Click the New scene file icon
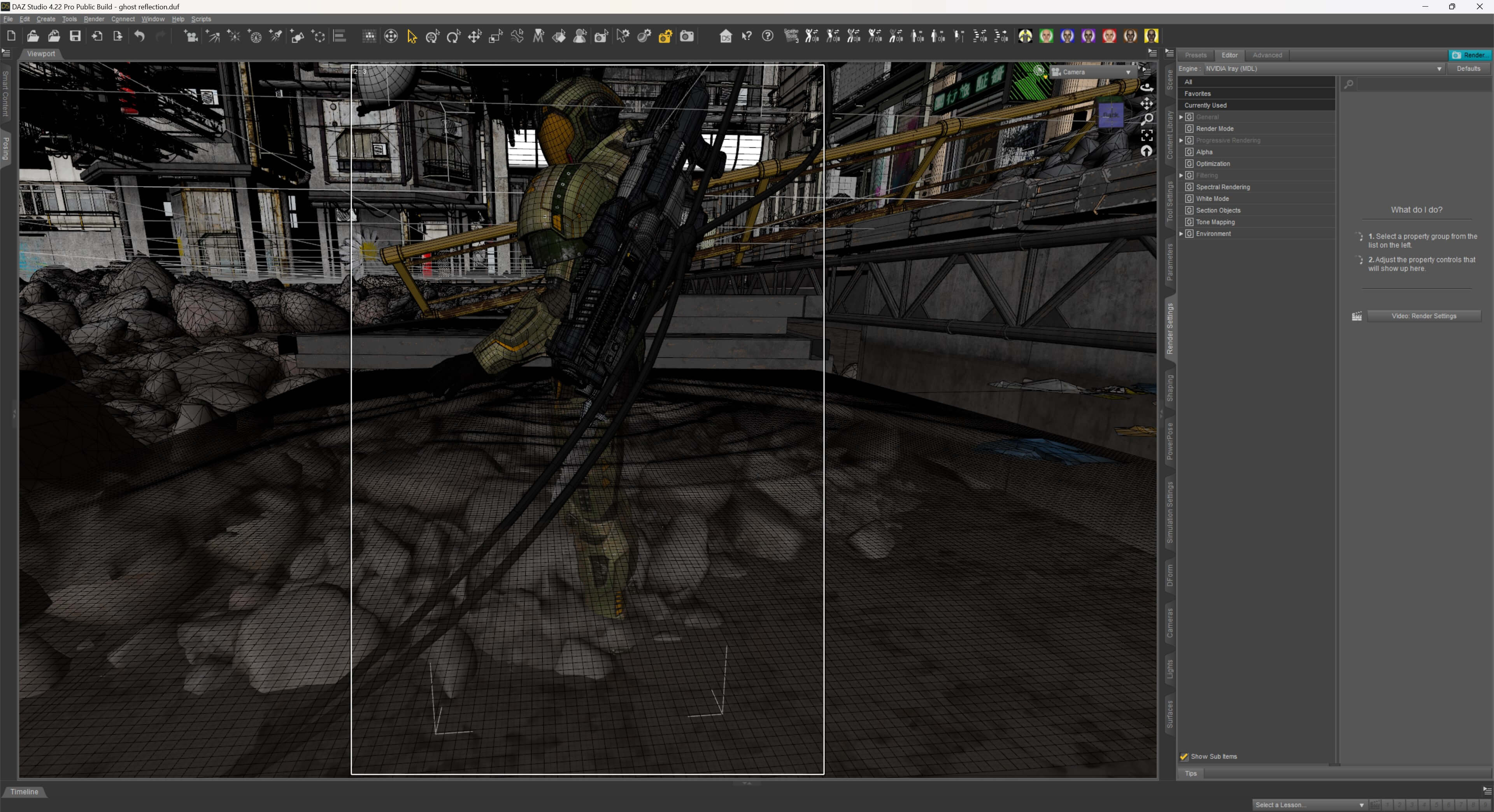Screen dimensions: 1494x812 pyautogui.click(x=11, y=36)
